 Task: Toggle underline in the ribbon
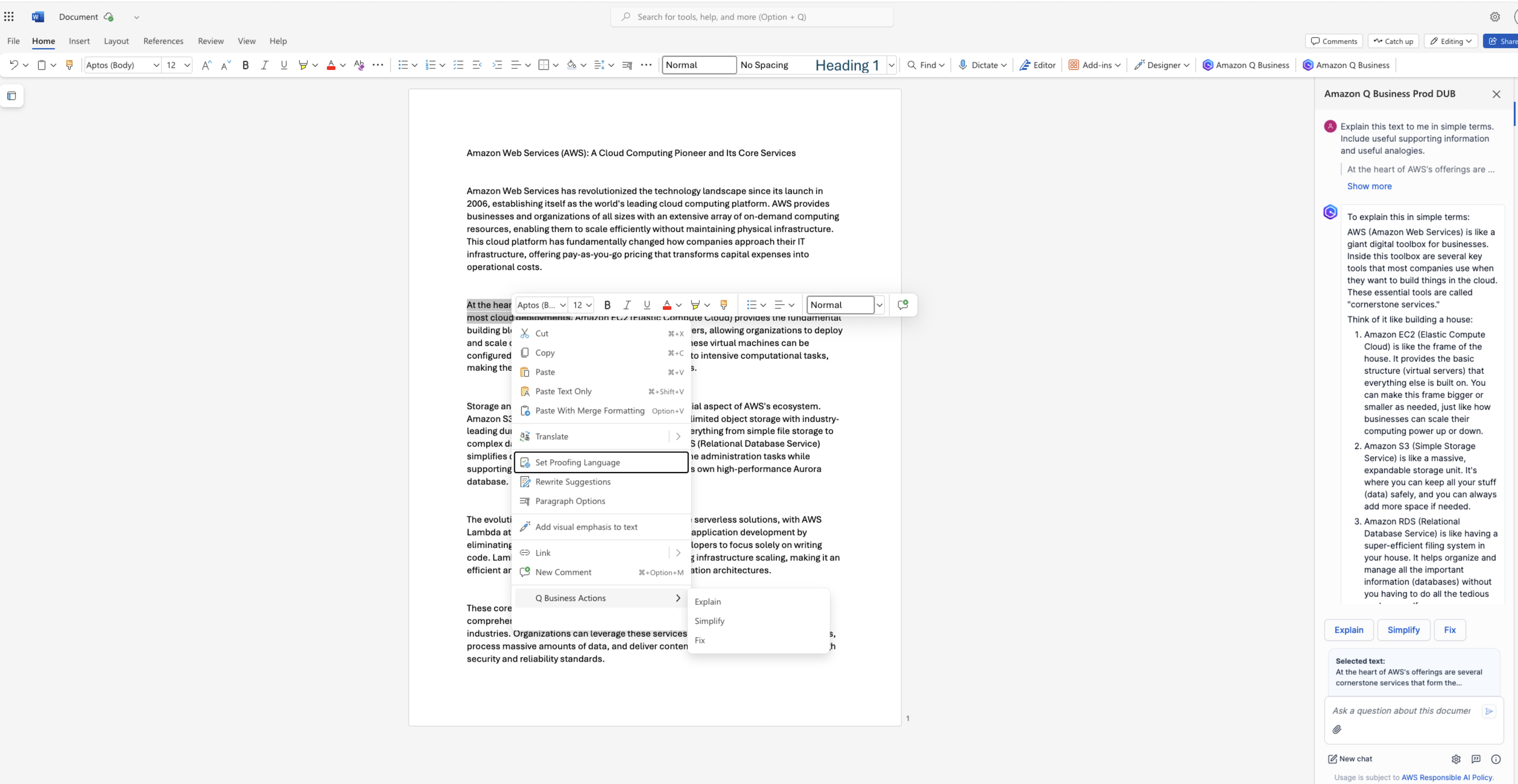click(x=283, y=65)
